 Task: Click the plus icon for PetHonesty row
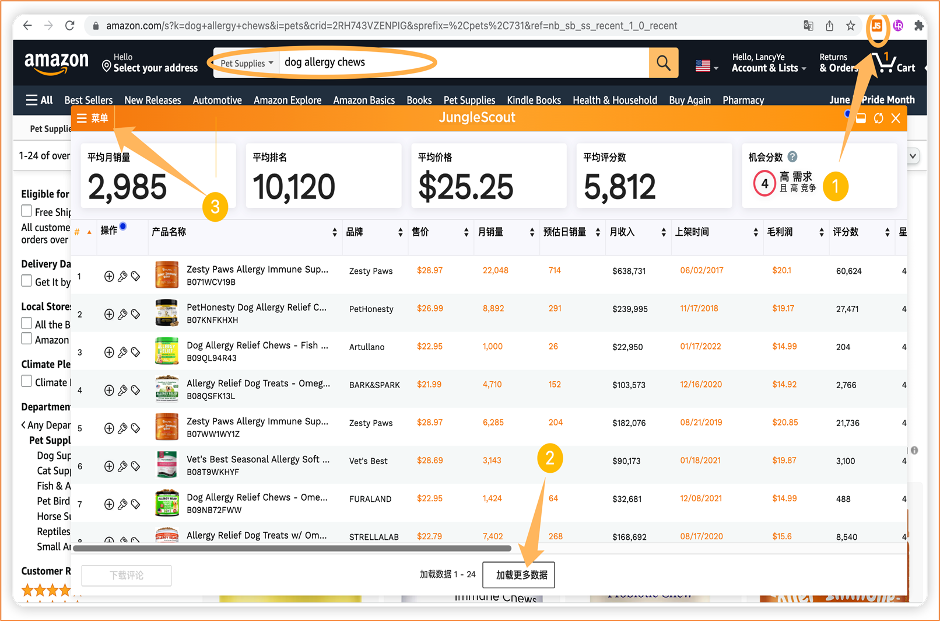(x=109, y=314)
